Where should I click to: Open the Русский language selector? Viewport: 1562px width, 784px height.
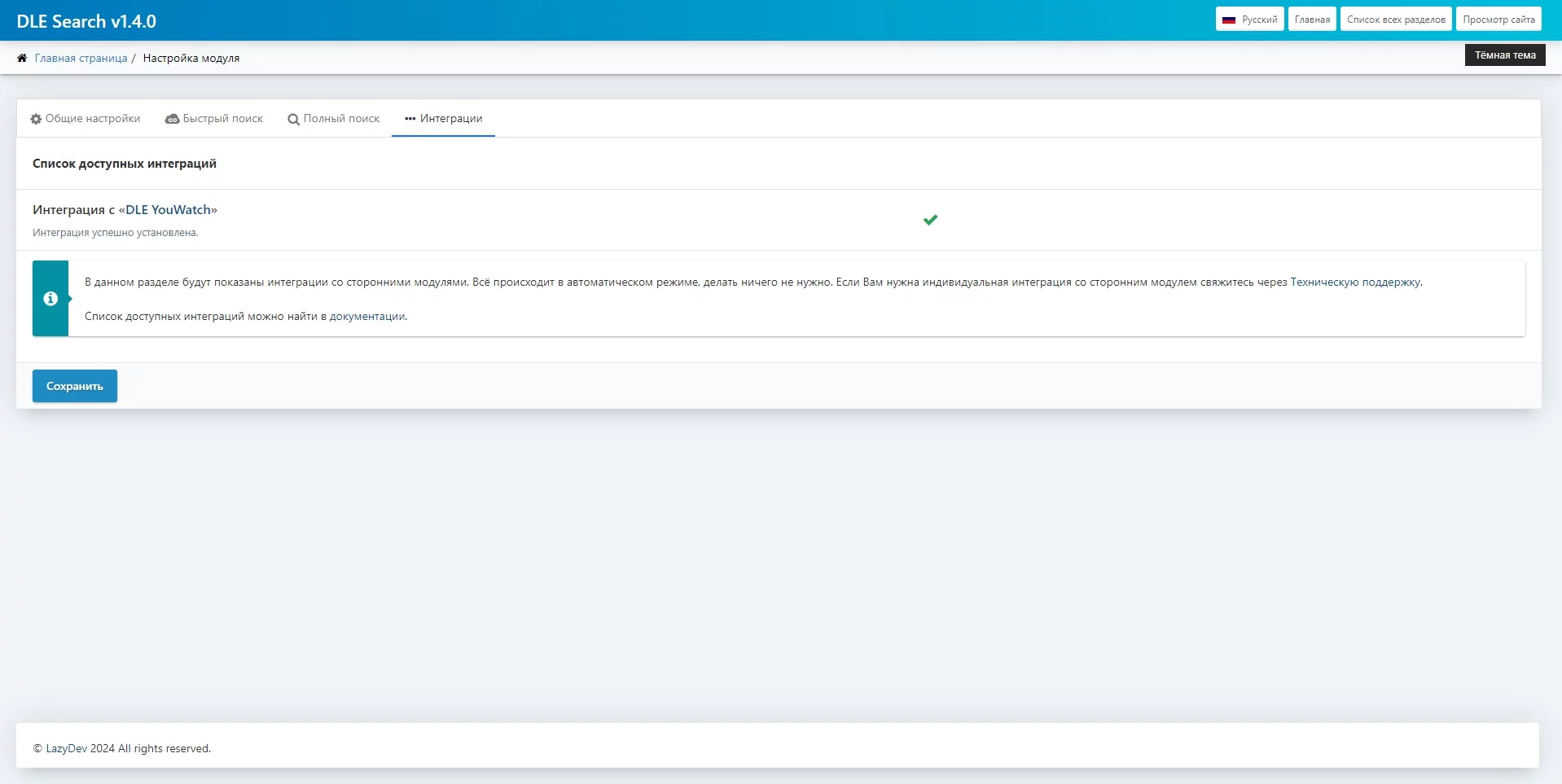point(1249,20)
